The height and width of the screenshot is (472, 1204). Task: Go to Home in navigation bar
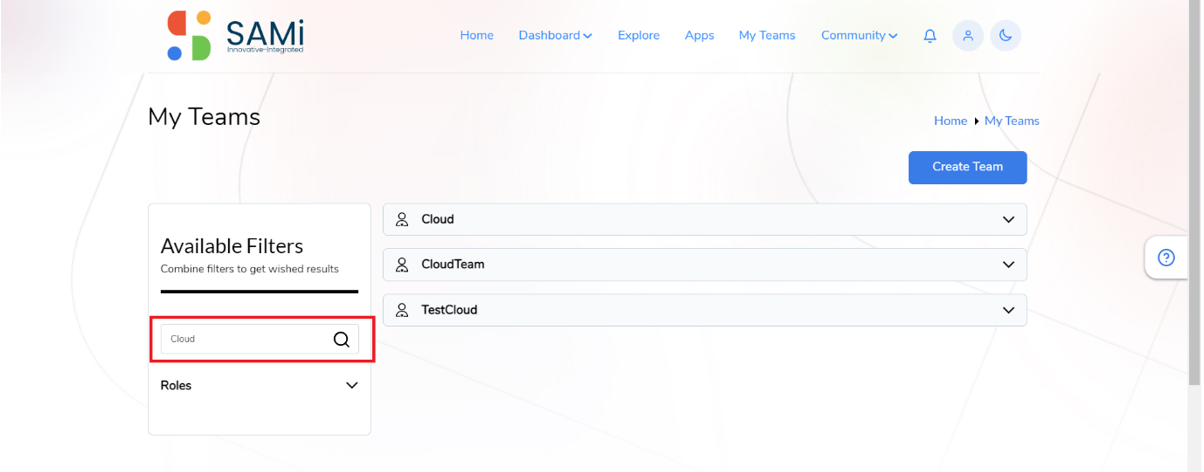[477, 35]
